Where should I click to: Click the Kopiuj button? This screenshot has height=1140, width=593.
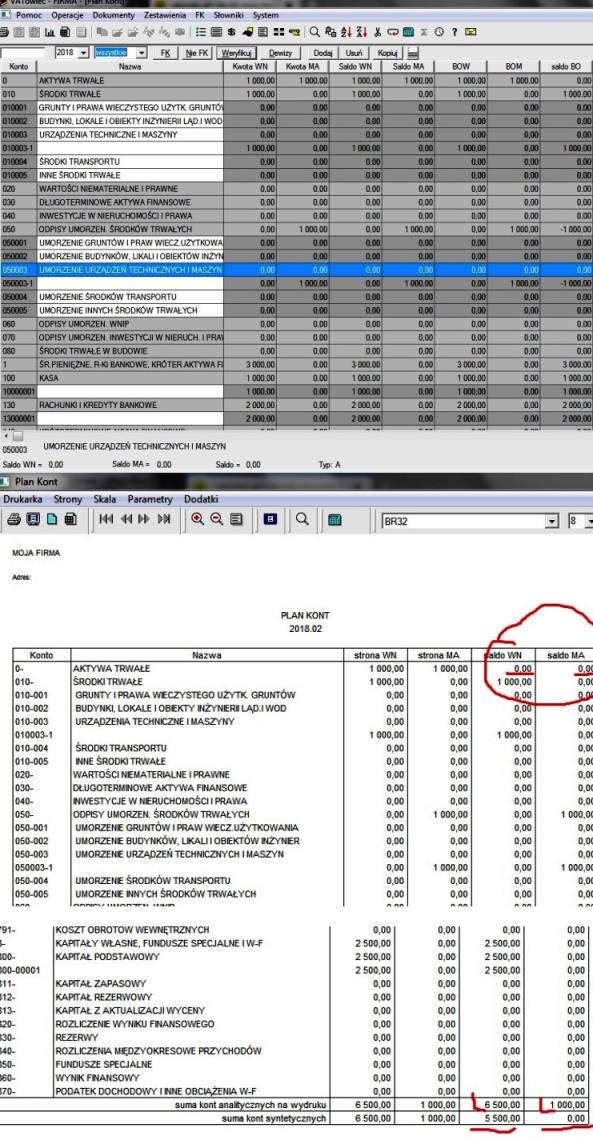coord(387,53)
